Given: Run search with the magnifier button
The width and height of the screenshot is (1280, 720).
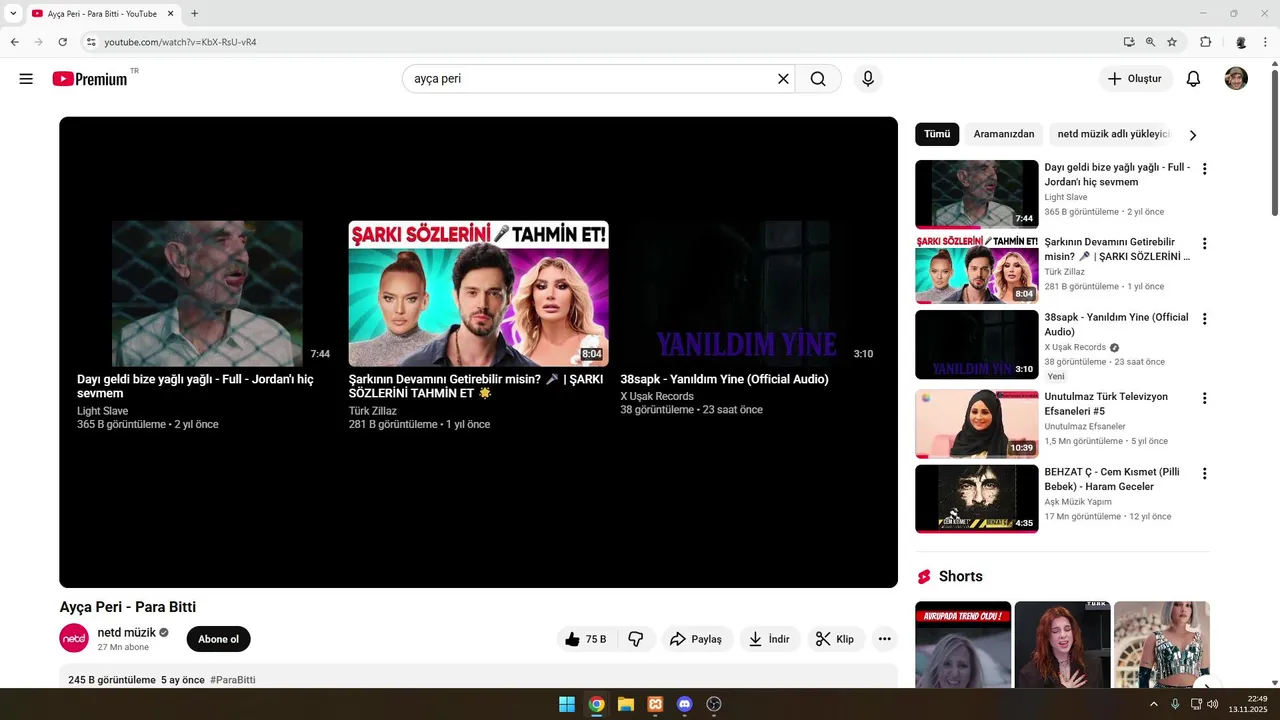Looking at the screenshot, I should [818, 79].
